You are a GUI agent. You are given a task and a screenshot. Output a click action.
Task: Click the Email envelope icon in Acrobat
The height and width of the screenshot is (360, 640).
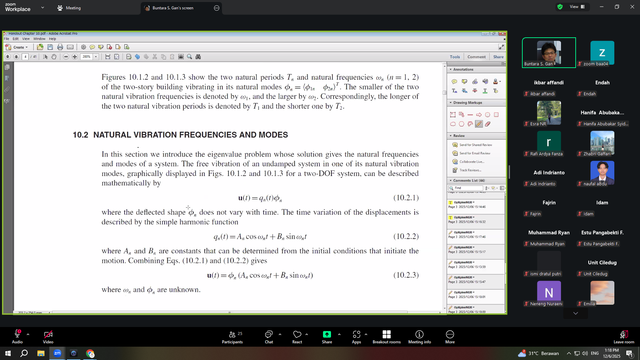pos(70,47)
